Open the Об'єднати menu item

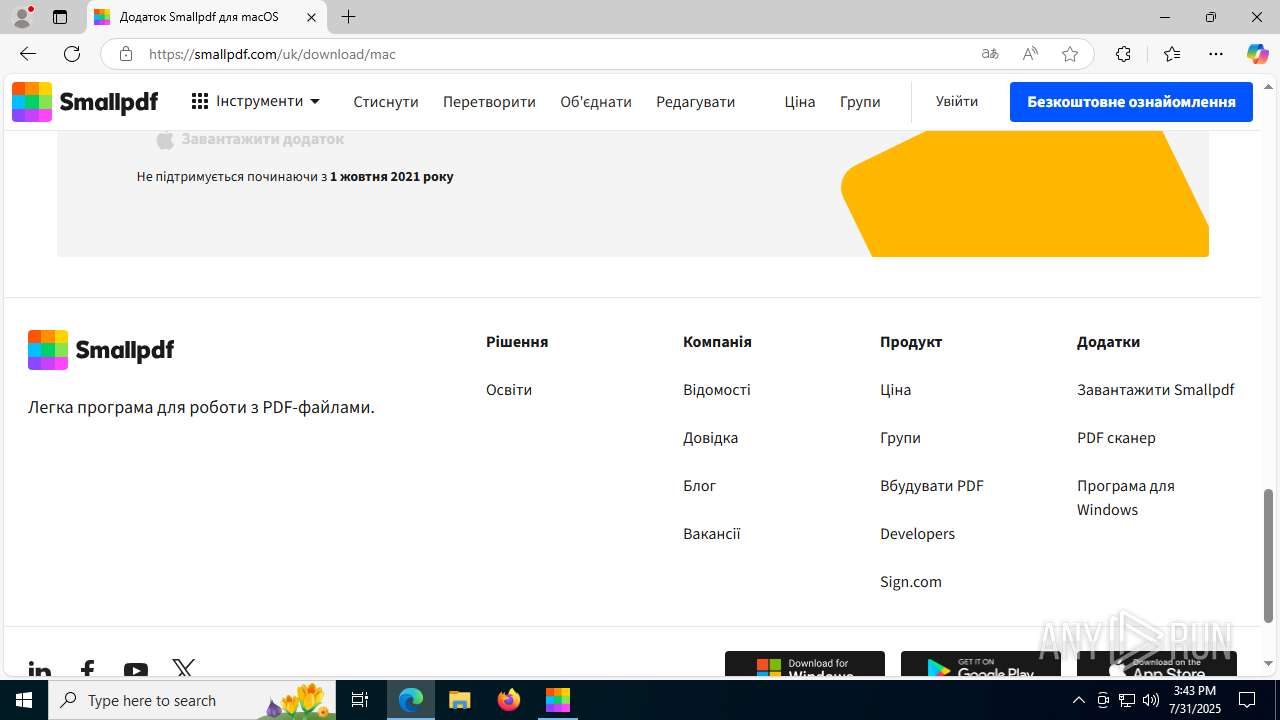tap(596, 102)
